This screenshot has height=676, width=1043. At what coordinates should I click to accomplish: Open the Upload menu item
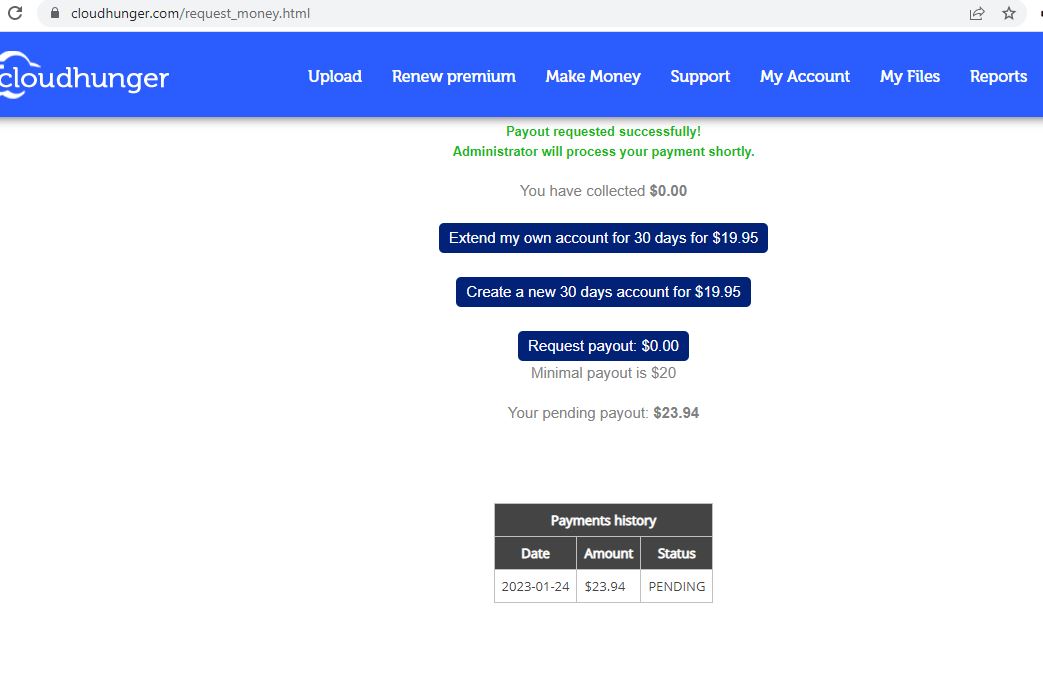[x=335, y=77]
